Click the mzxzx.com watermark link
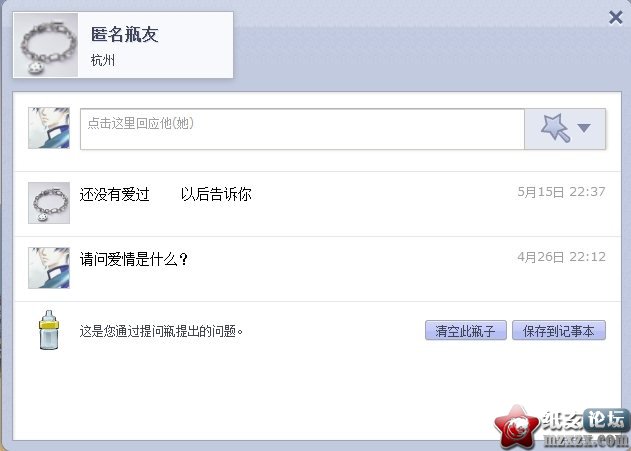This screenshot has width=631, height=451. 586,441
